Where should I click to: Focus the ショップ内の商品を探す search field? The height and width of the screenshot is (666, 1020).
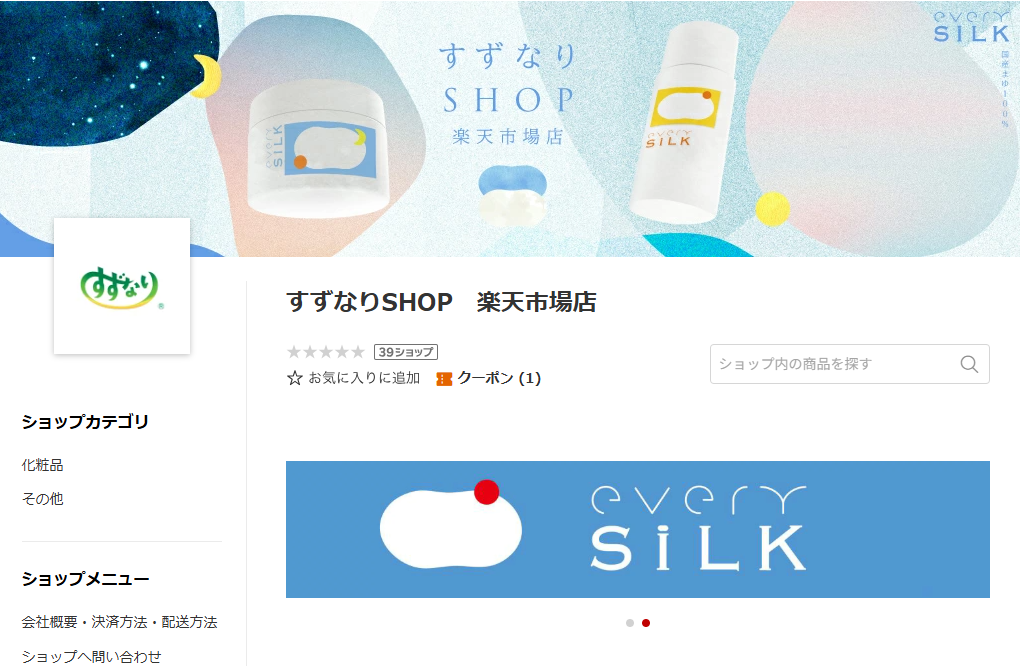pyautogui.click(x=850, y=364)
